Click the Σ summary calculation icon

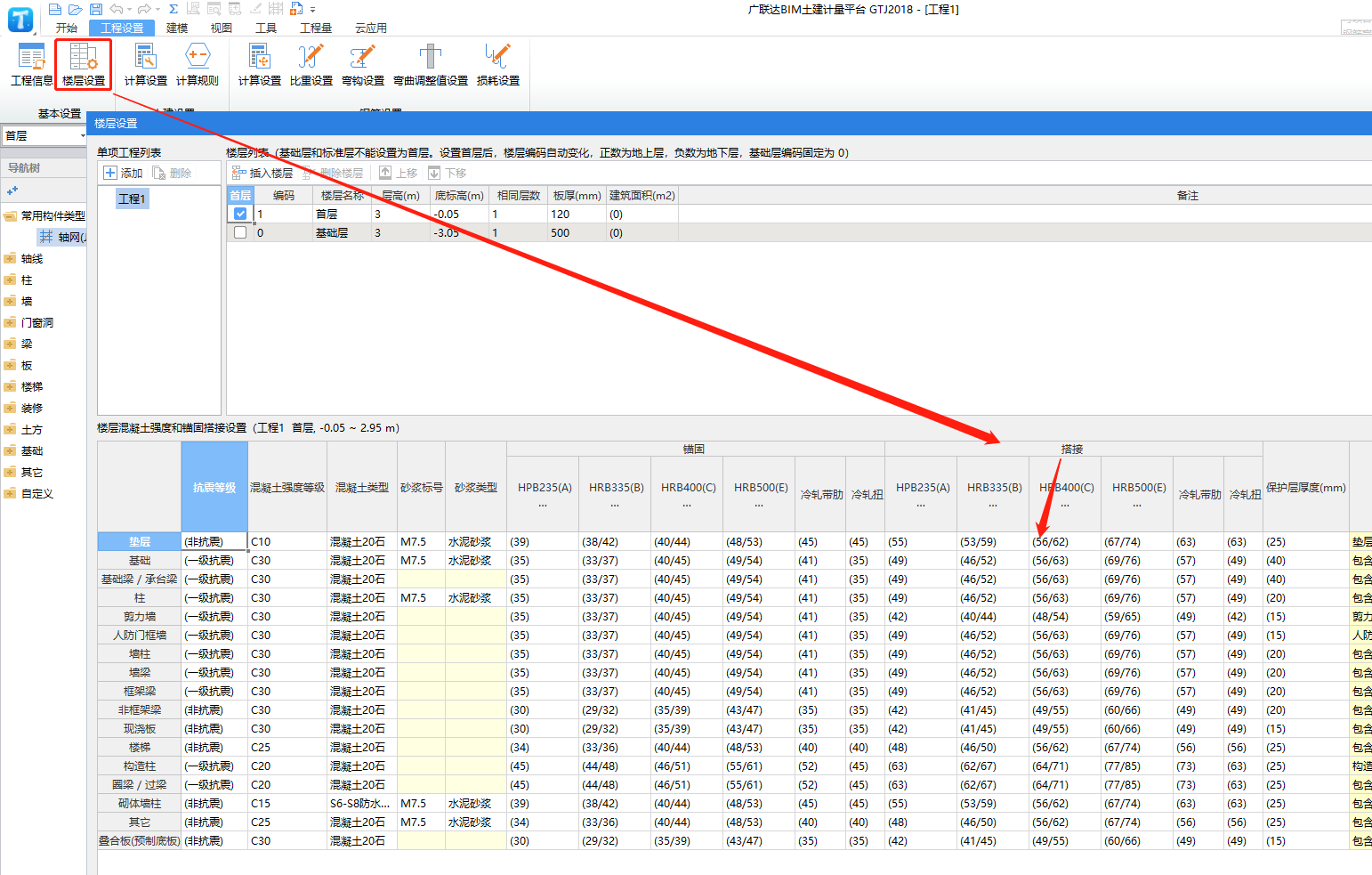[x=173, y=9]
